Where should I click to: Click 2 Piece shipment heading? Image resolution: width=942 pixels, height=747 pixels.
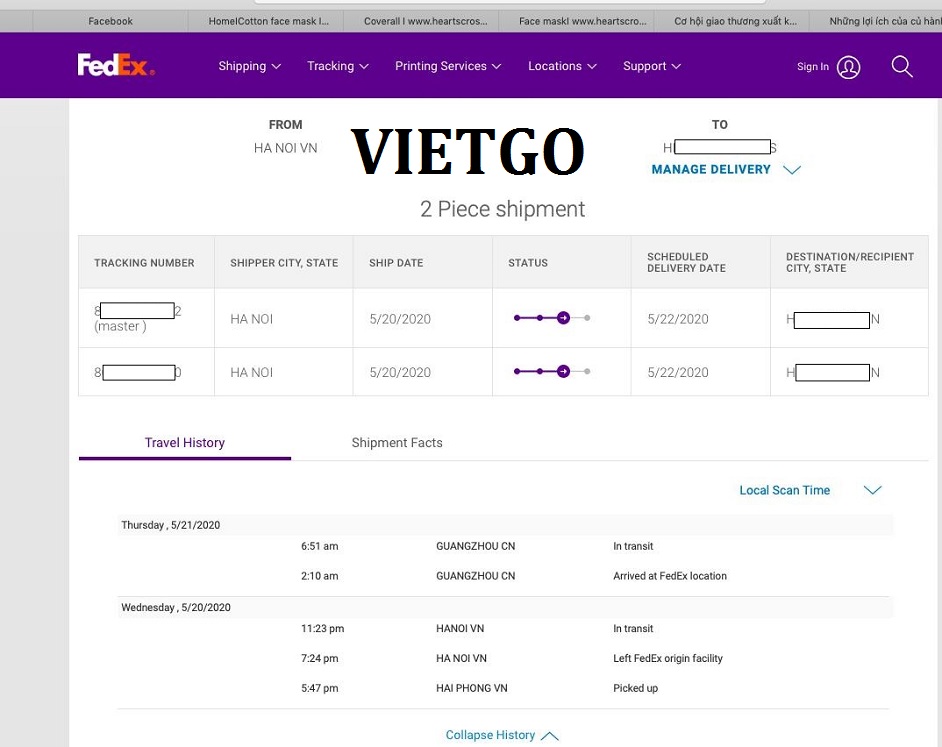[502, 209]
